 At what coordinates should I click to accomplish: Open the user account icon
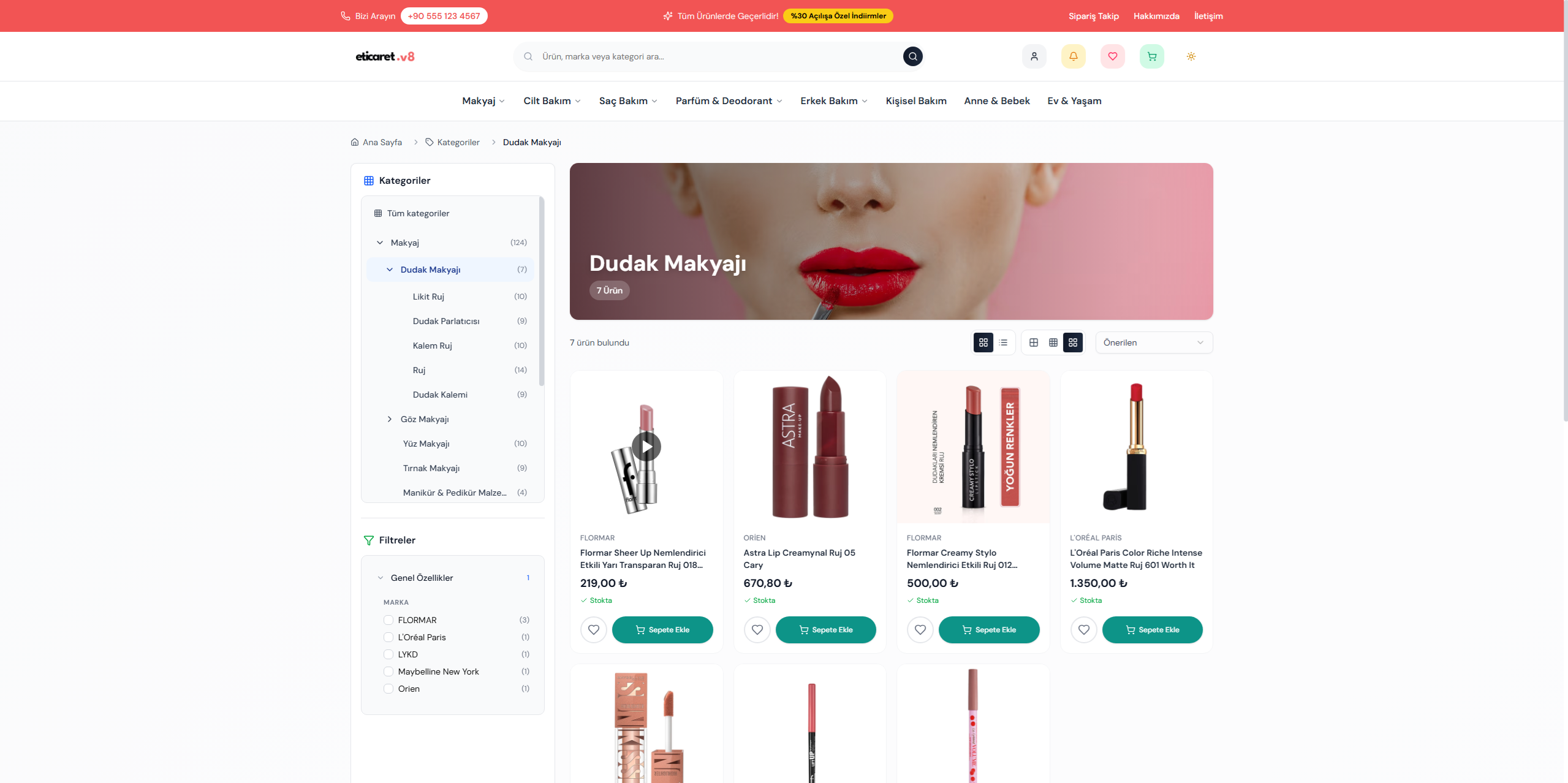(1034, 56)
